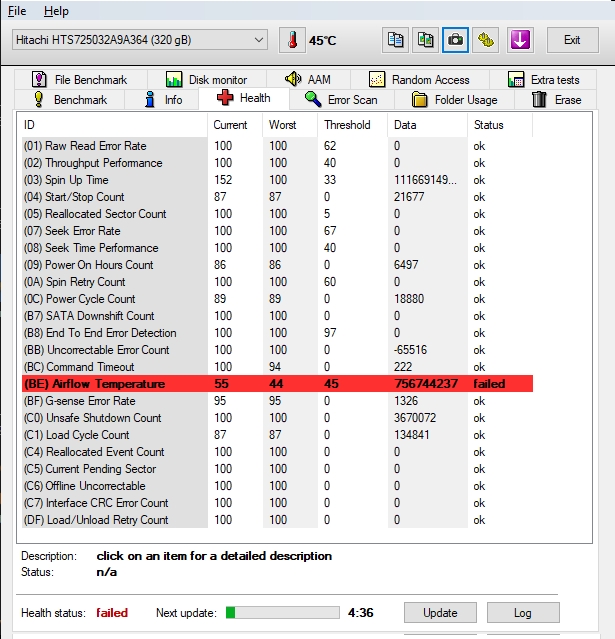615x639 pixels.
Task: Select the (C7) Interface CRC Error Count row
Action: pos(277,503)
